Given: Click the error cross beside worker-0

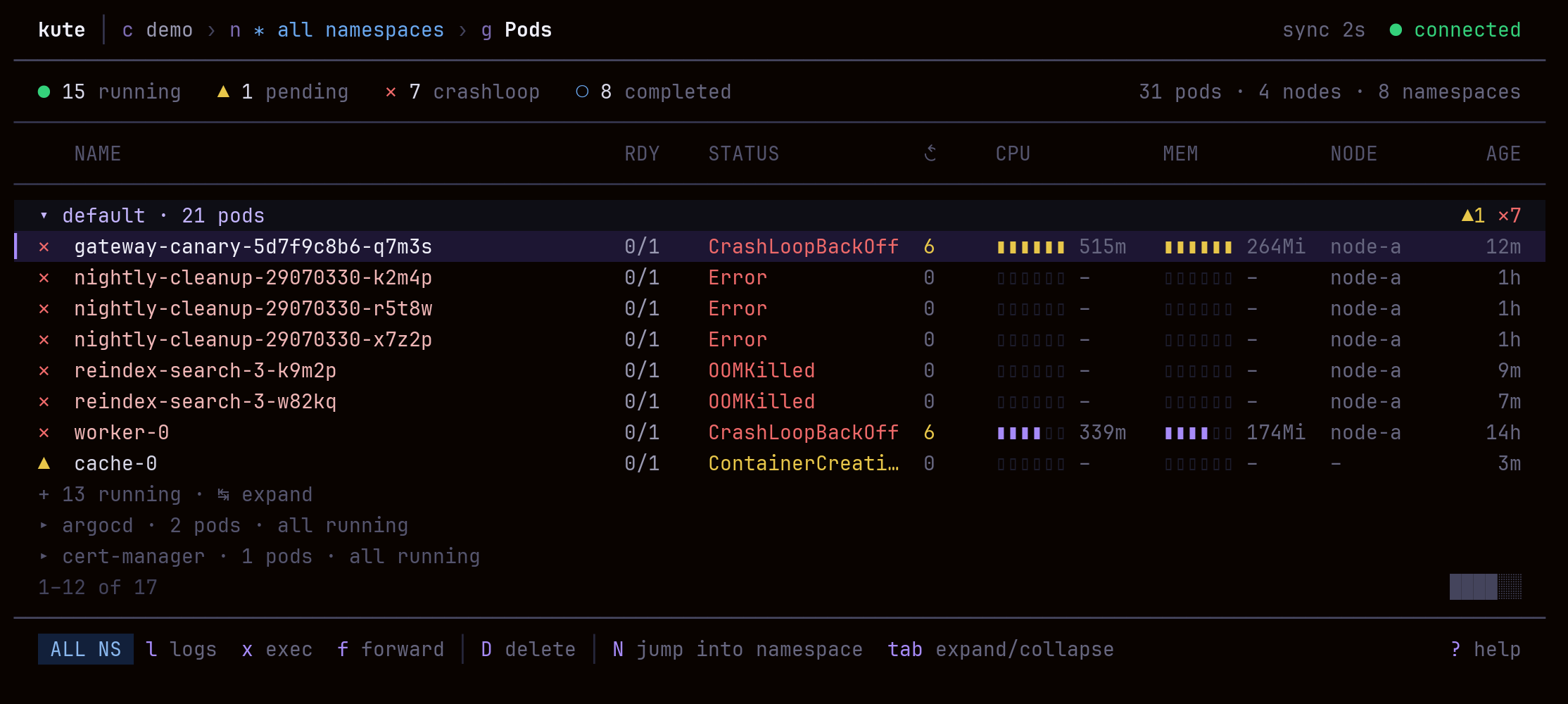Looking at the screenshot, I should tap(44, 433).
